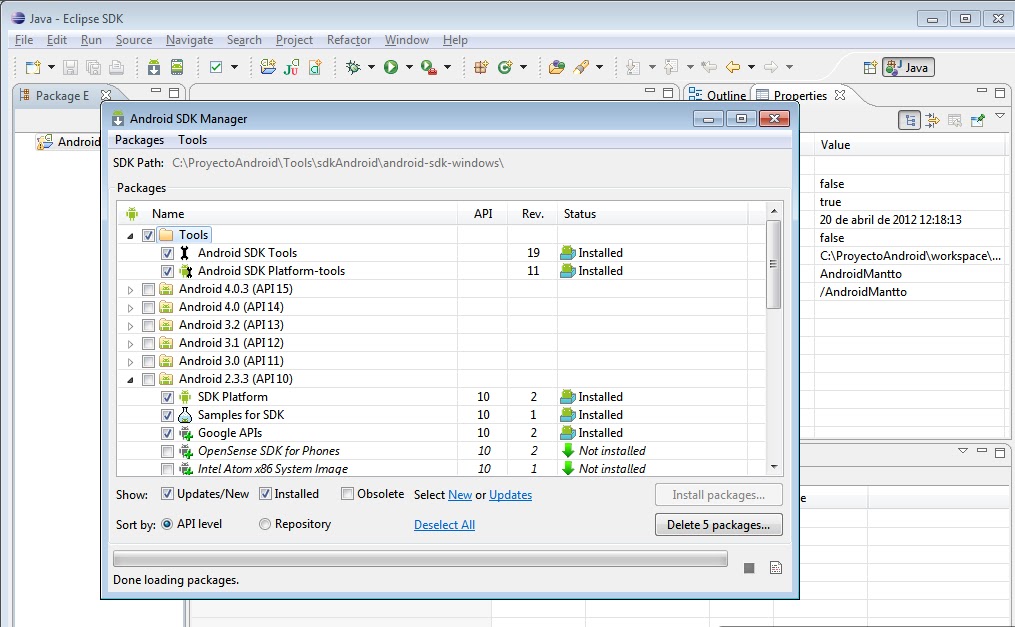Click the New JUnit test icon
Screen dimensions: 1015x627
pos(291,67)
